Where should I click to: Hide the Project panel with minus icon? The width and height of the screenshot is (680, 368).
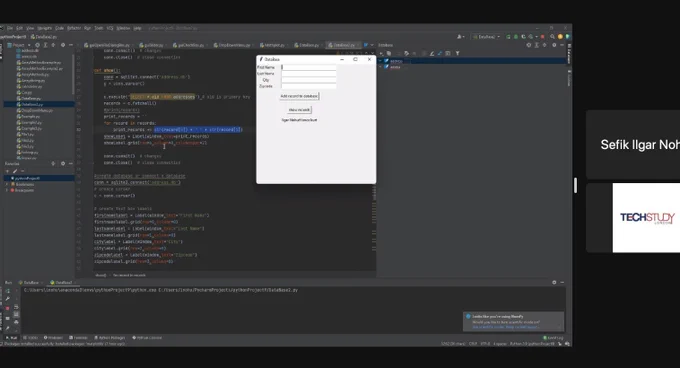[x=70, y=45]
